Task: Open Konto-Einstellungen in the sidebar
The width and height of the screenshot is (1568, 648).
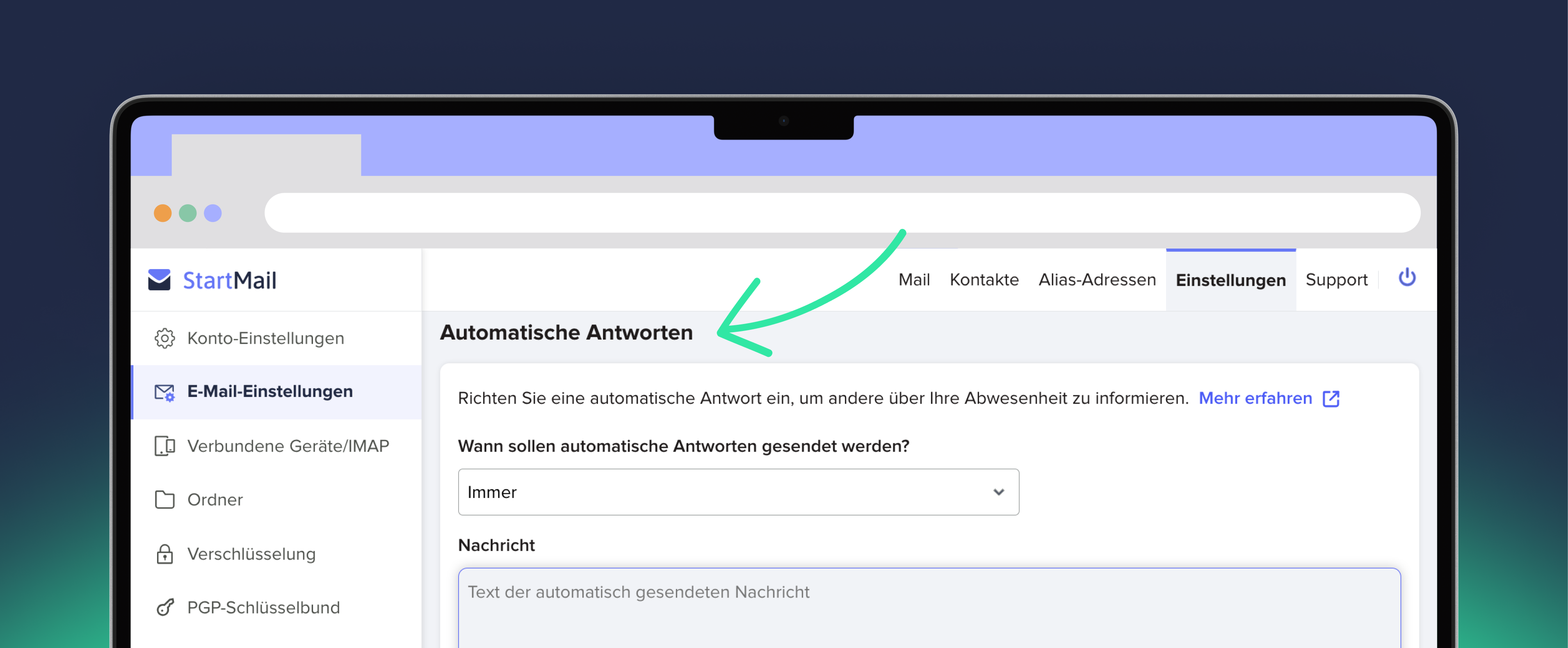Action: pyautogui.click(x=276, y=338)
